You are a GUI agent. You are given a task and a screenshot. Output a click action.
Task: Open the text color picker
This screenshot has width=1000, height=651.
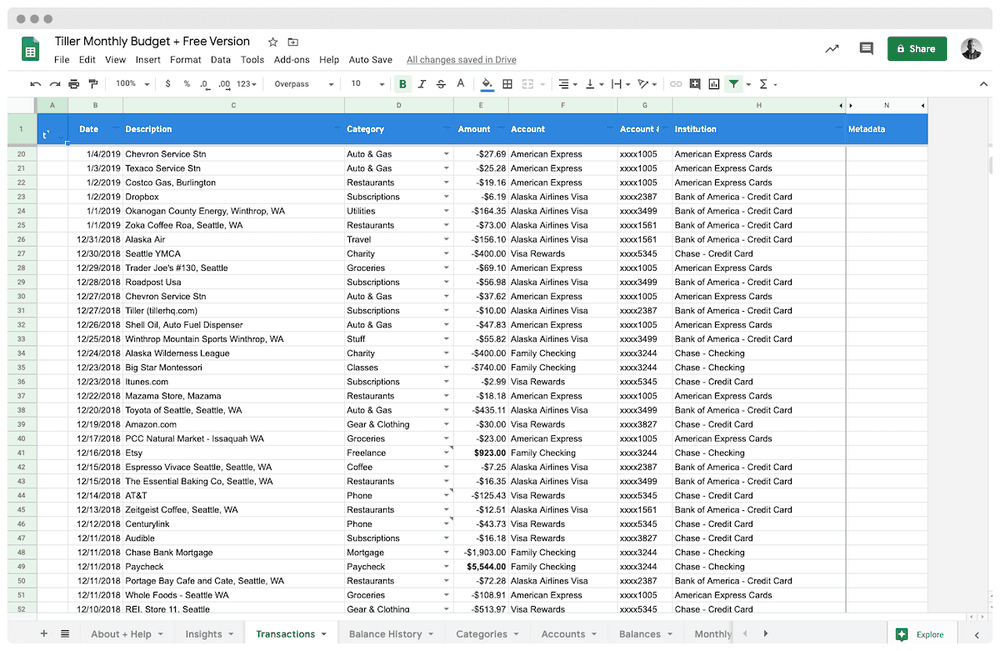[x=460, y=84]
